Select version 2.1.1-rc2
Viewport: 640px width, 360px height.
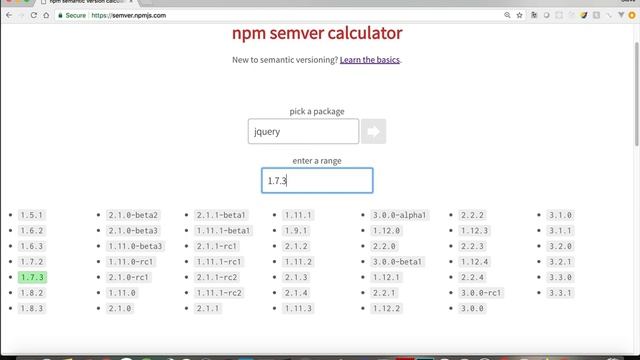(x=217, y=277)
